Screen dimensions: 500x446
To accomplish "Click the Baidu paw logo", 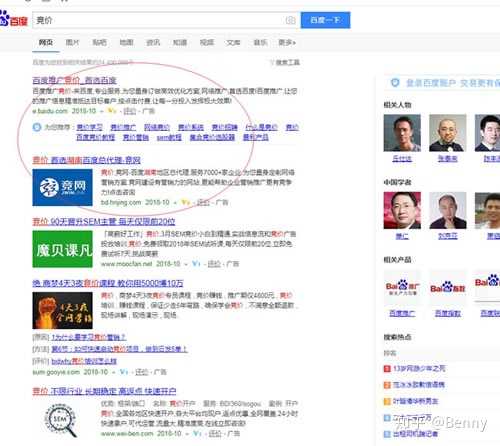I will click(x=13, y=19).
